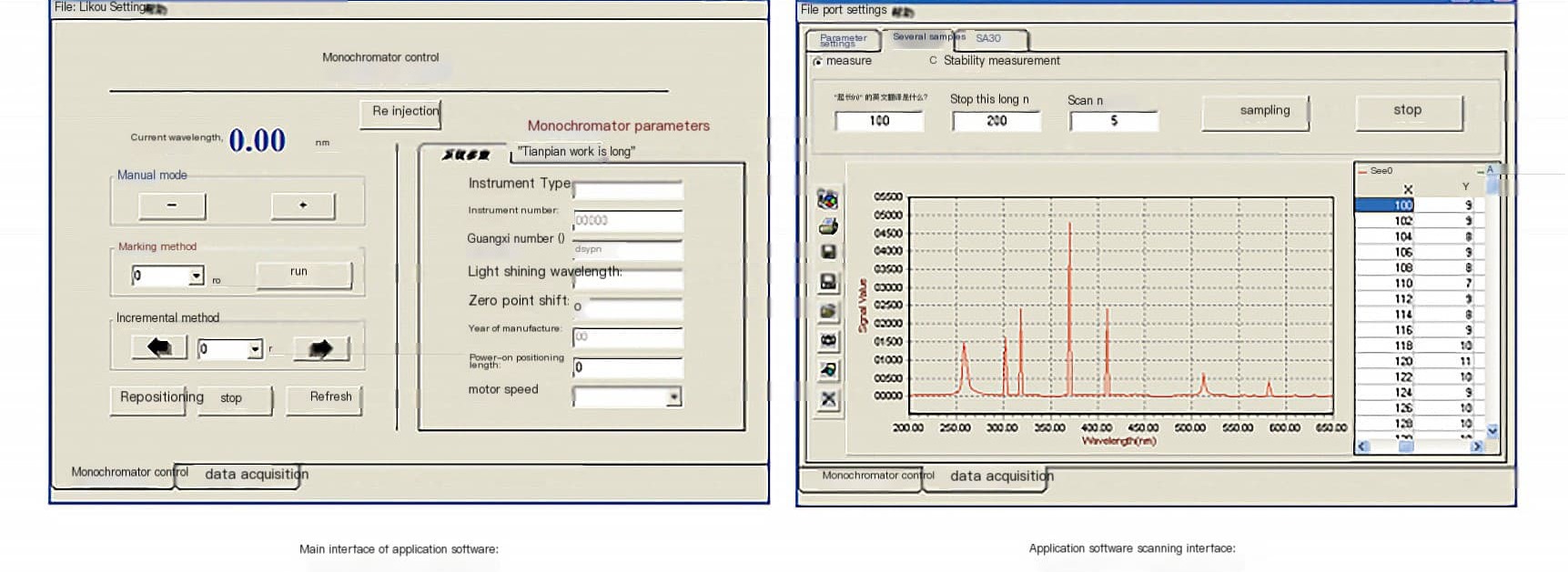Click the left arrow in Incremental method

coord(159,348)
